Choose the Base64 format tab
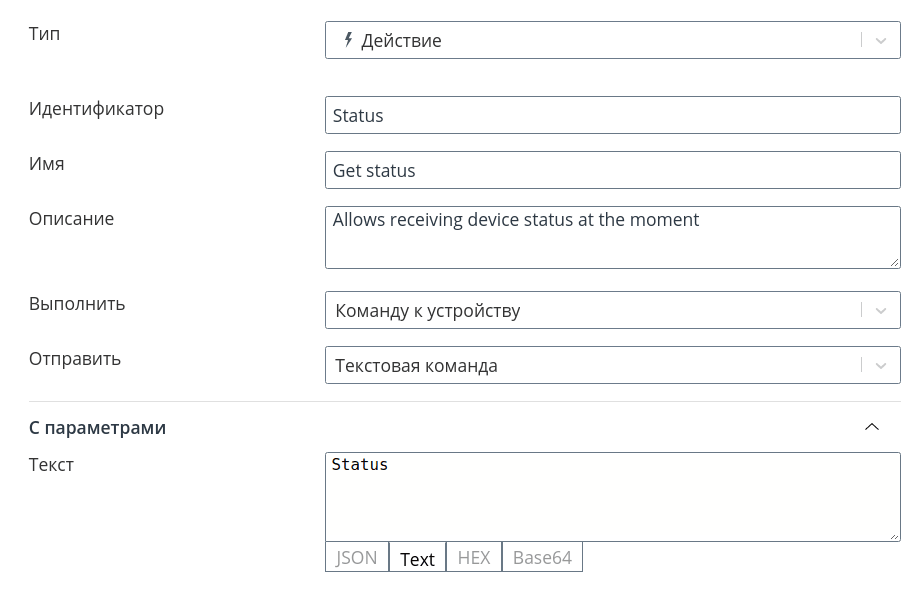The image size is (916, 592). coord(542,557)
